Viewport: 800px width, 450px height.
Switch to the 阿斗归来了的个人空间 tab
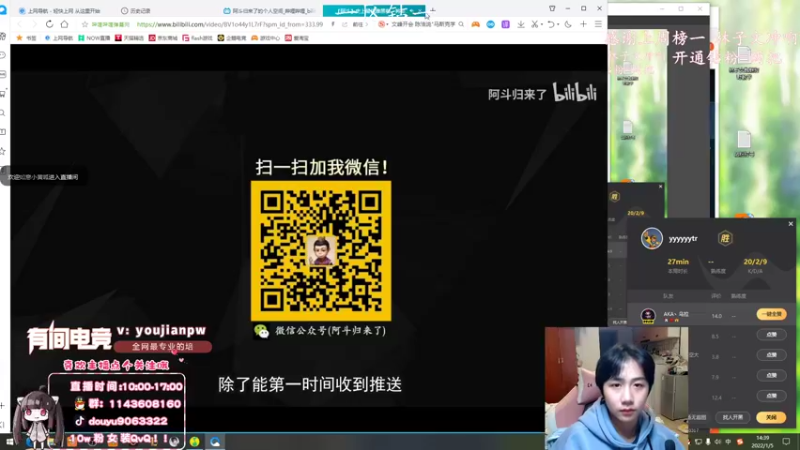click(x=269, y=10)
